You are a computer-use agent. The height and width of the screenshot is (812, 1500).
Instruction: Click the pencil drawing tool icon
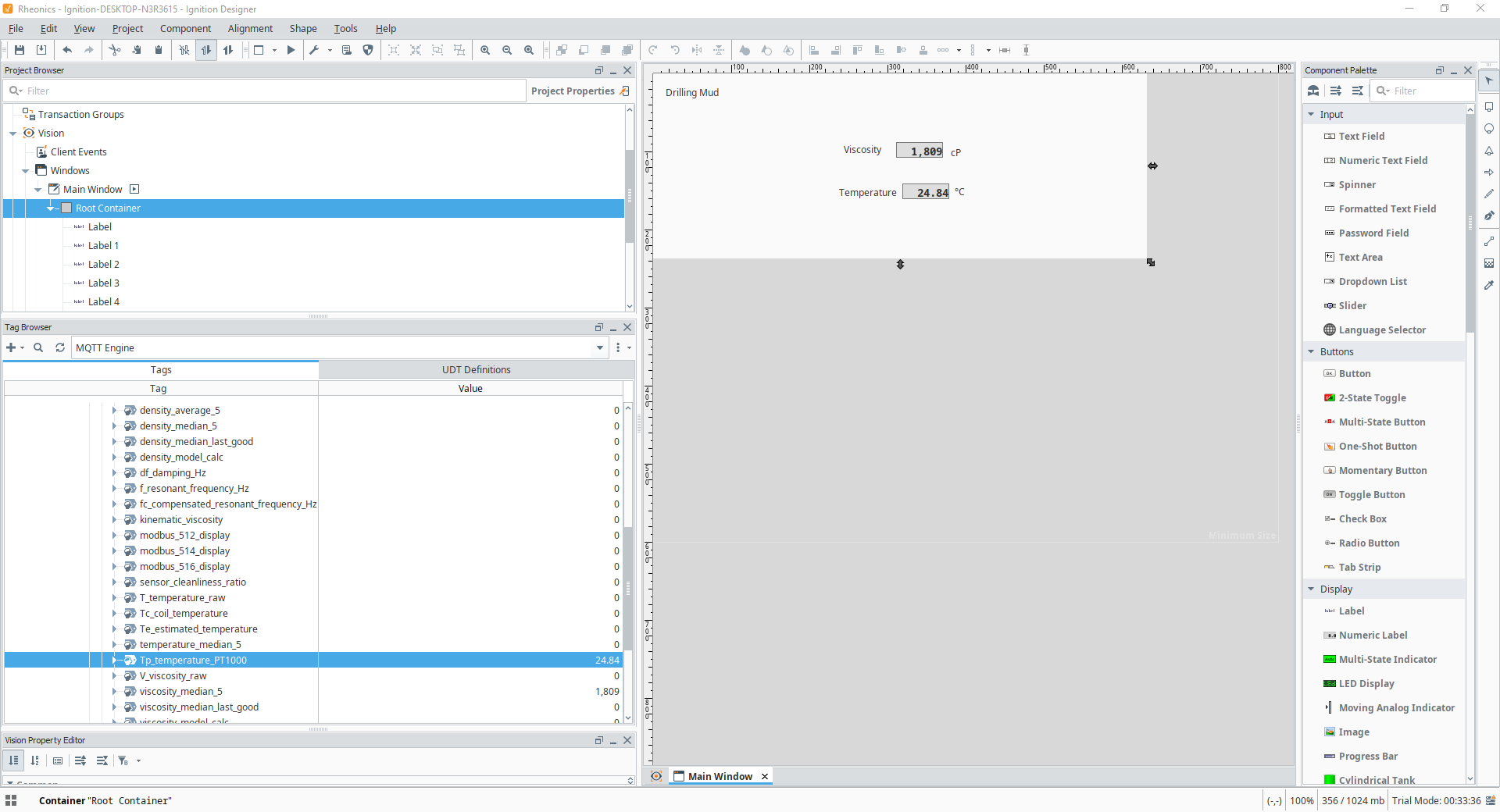[1489, 194]
